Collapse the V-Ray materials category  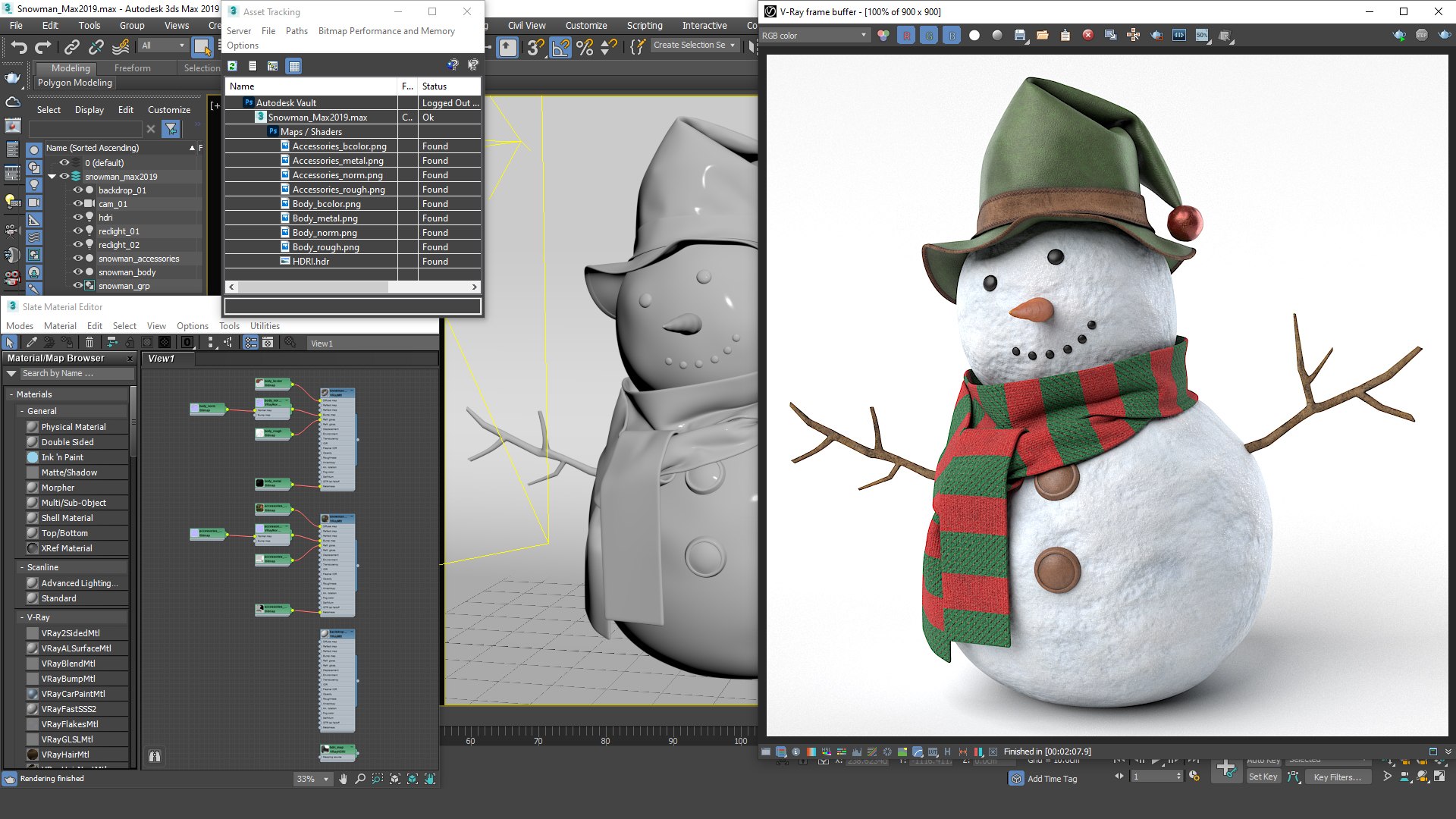tap(21, 617)
